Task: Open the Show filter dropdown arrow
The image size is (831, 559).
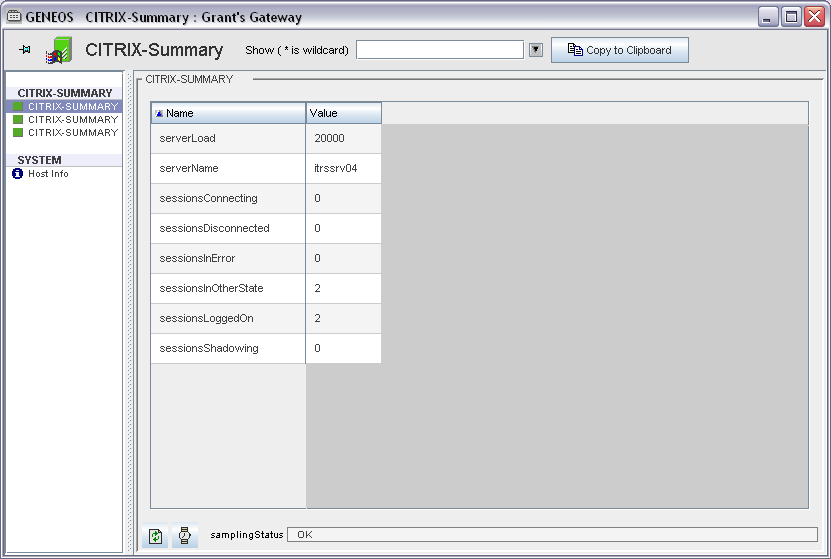Action: [535, 50]
